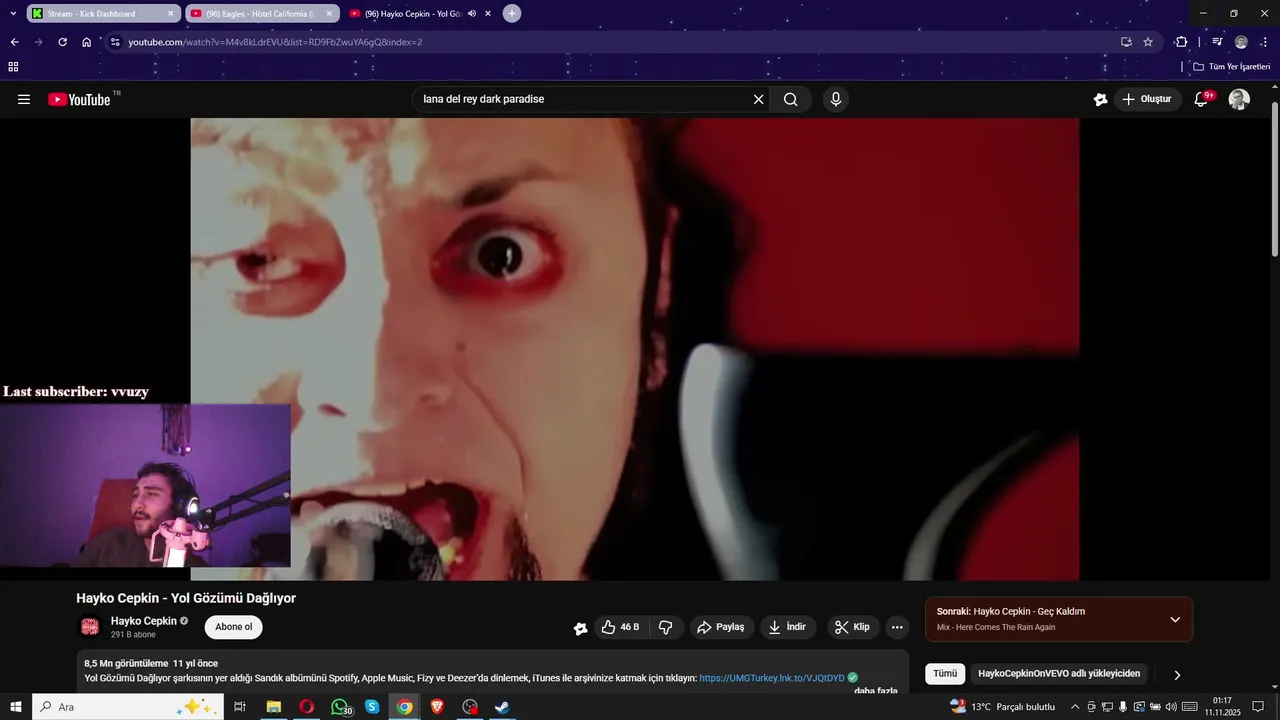Start voice search with the microphone
Viewport: 1280px width, 720px height.
[836, 99]
